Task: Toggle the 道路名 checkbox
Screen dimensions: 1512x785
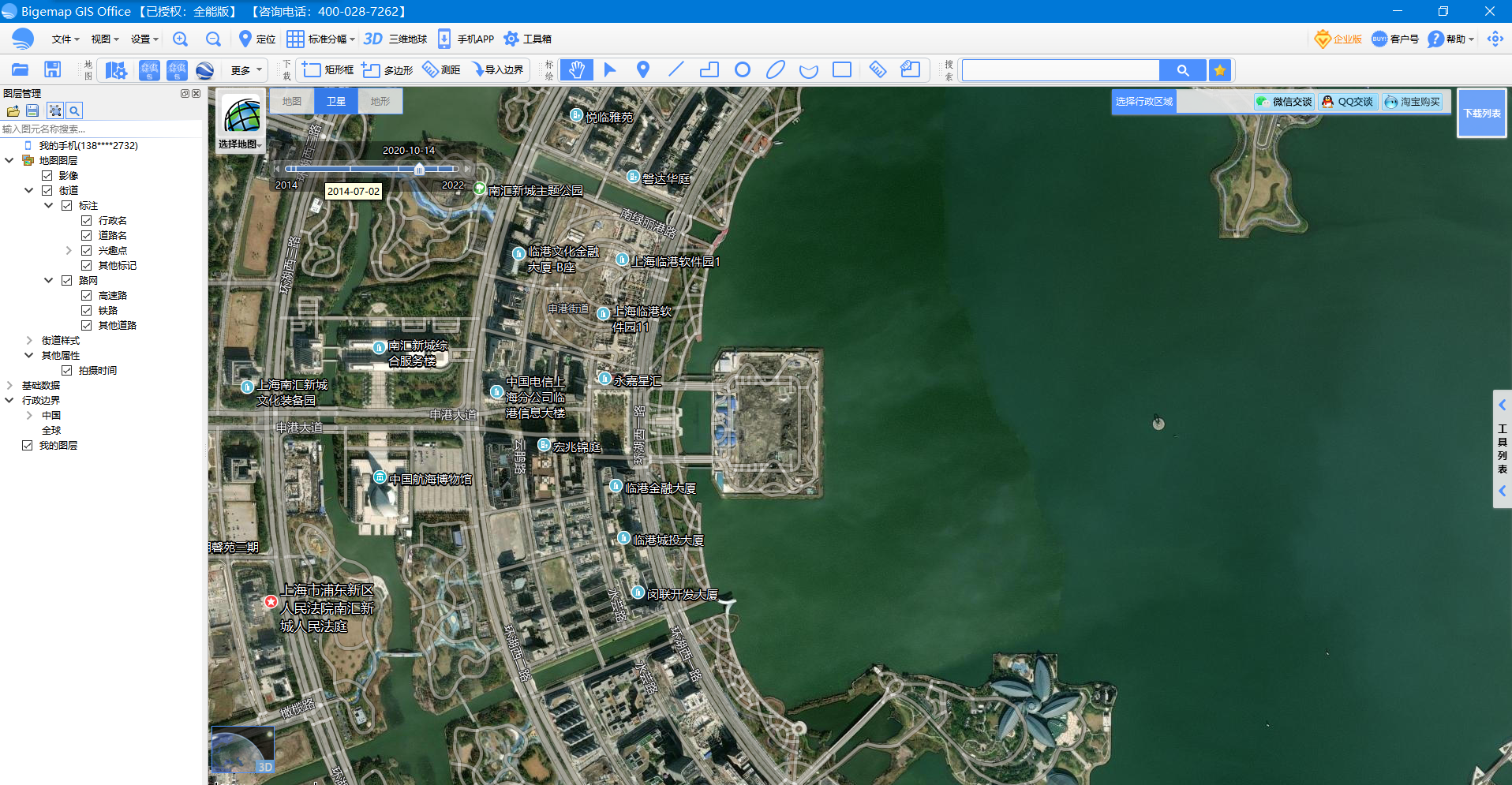Action: point(87,236)
